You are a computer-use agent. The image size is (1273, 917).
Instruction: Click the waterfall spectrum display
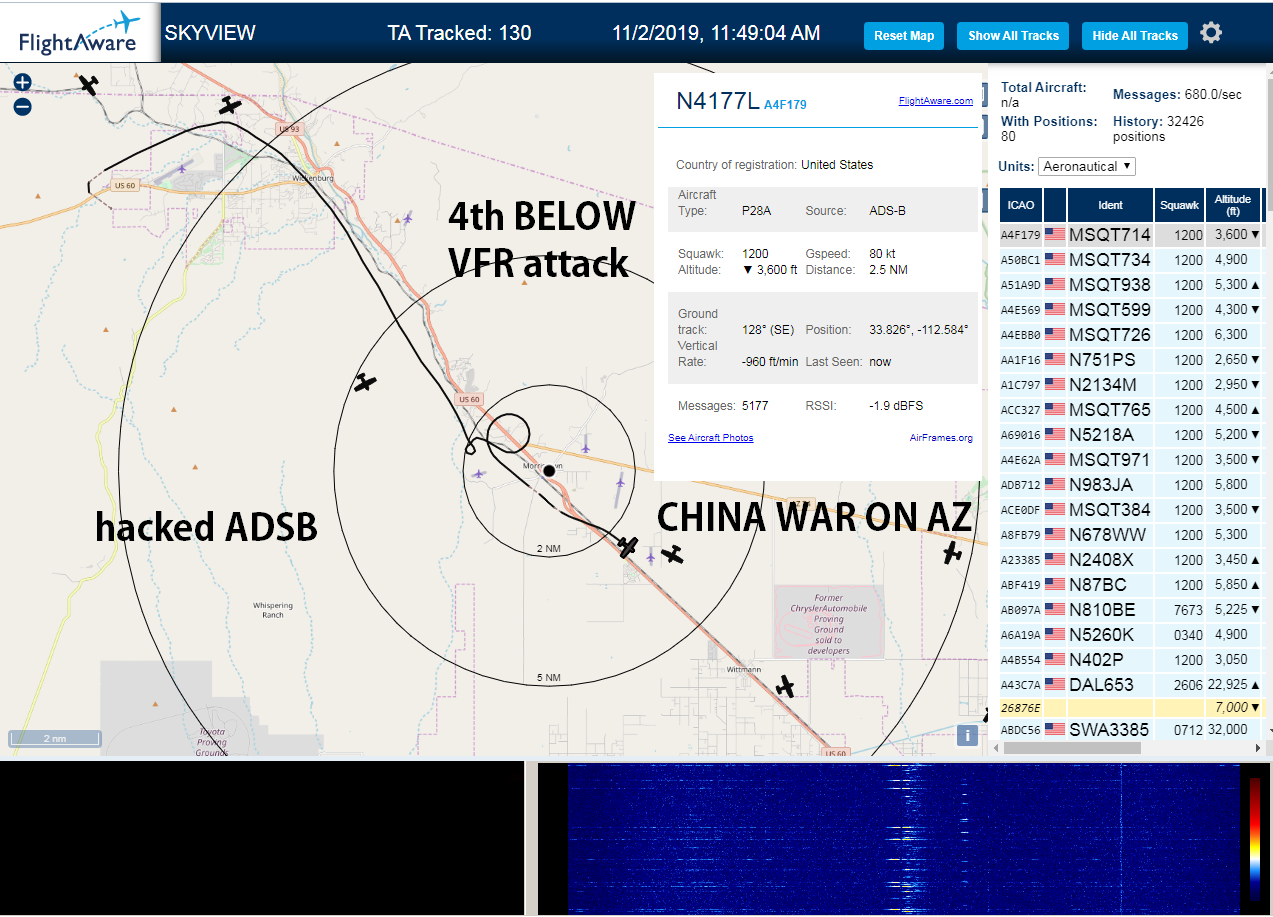tap(902, 839)
